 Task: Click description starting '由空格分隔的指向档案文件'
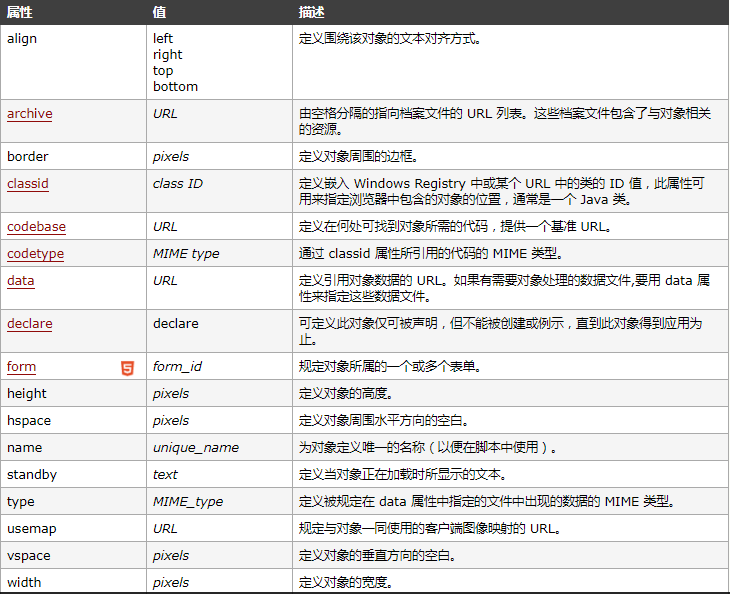pos(505,121)
